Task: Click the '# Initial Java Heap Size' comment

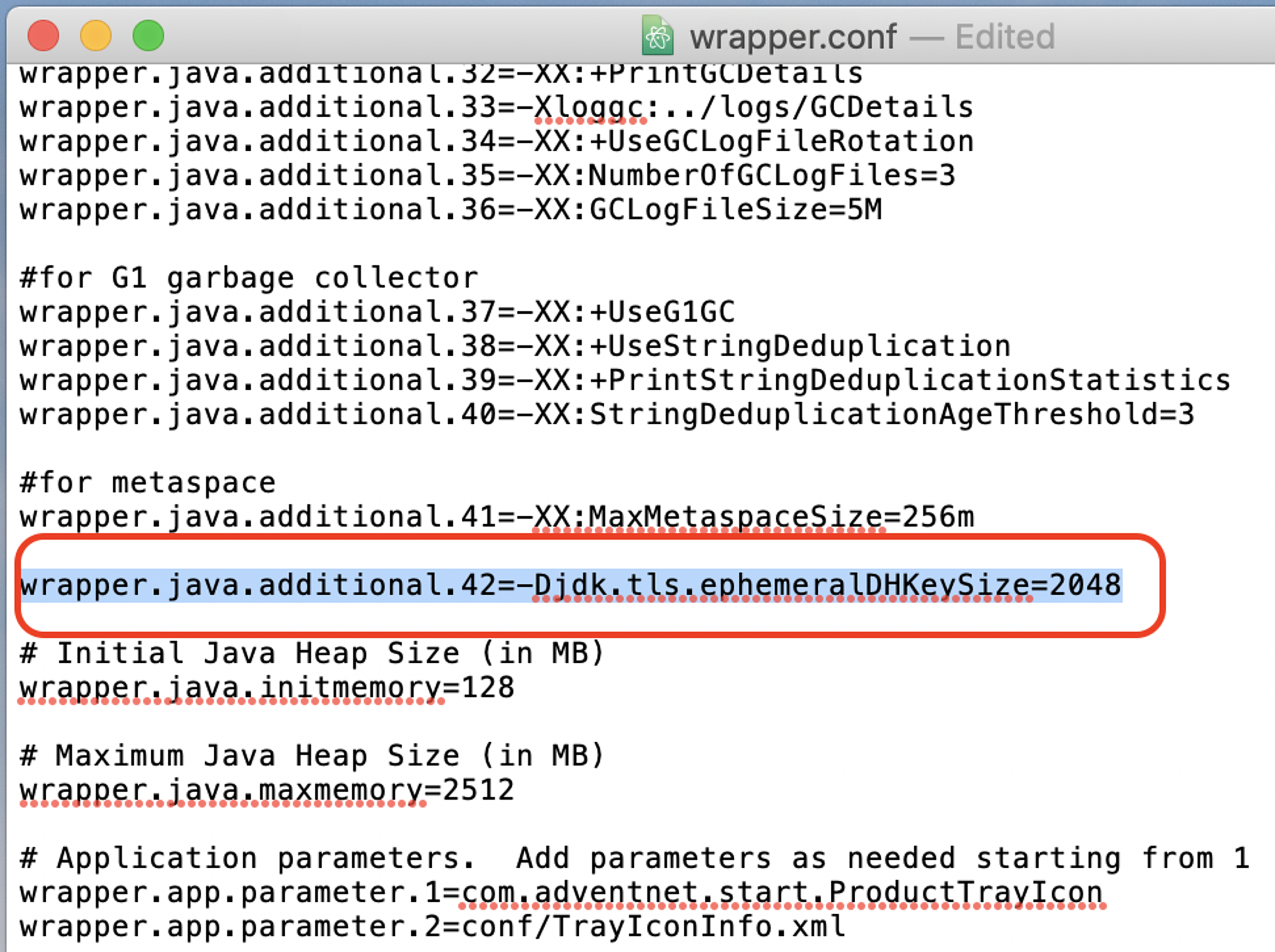Action: (x=312, y=654)
